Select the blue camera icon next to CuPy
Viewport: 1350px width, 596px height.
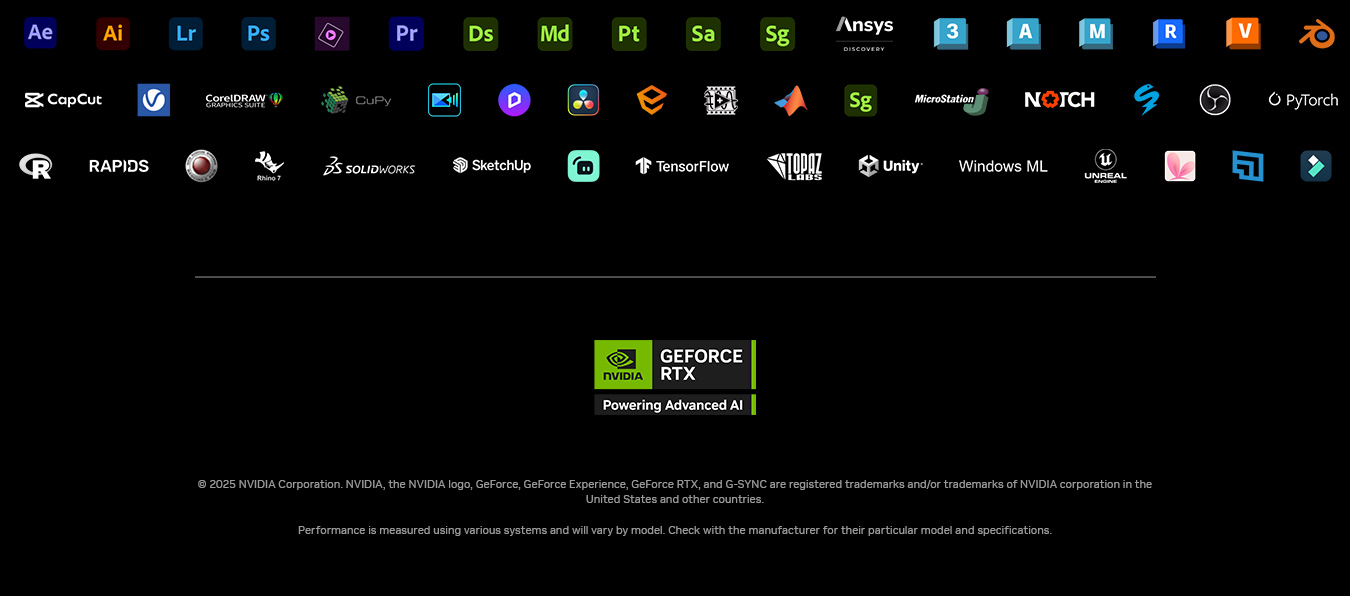coord(444,100)
